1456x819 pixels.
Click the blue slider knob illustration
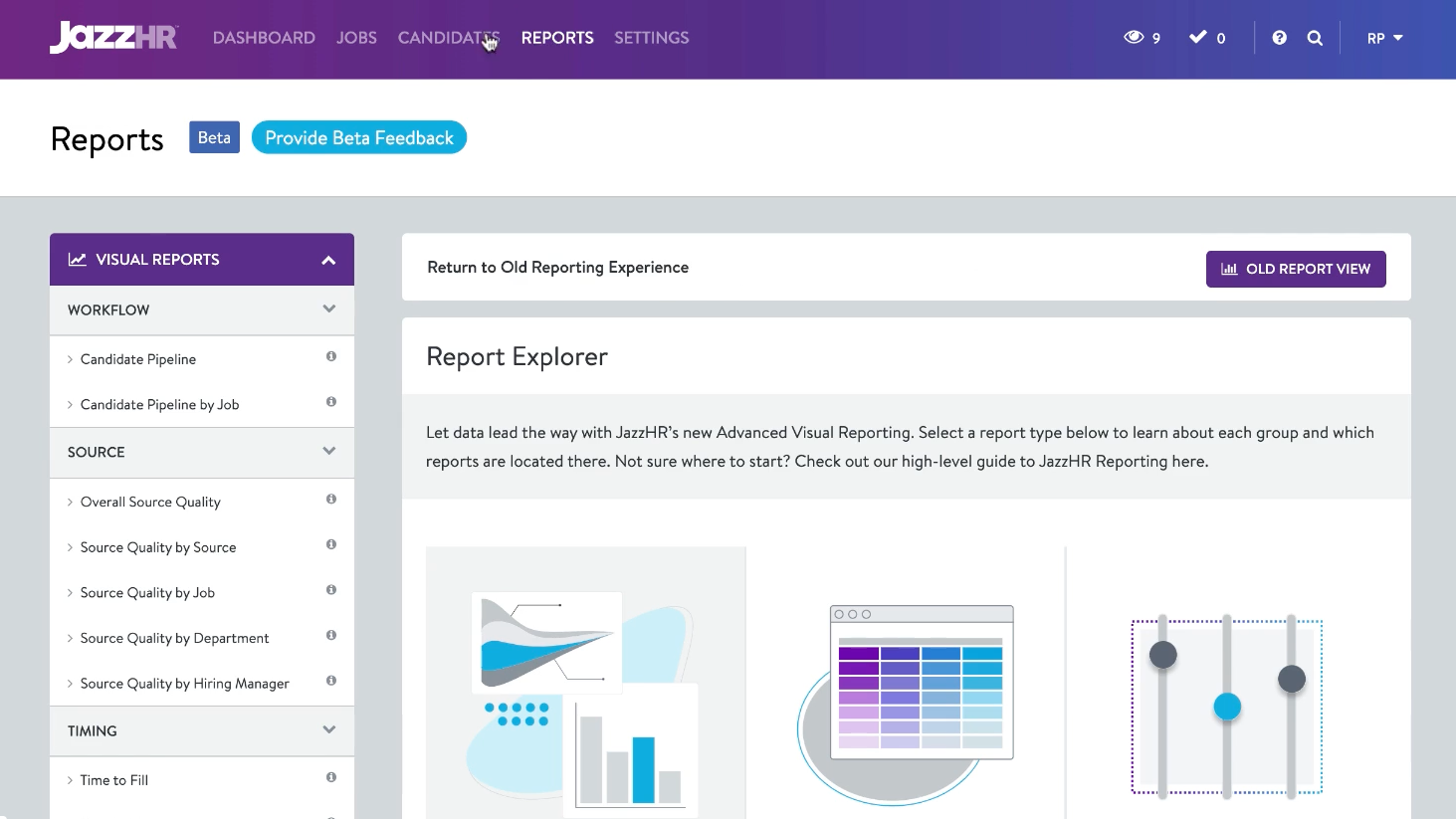(x=1227, y=707)
